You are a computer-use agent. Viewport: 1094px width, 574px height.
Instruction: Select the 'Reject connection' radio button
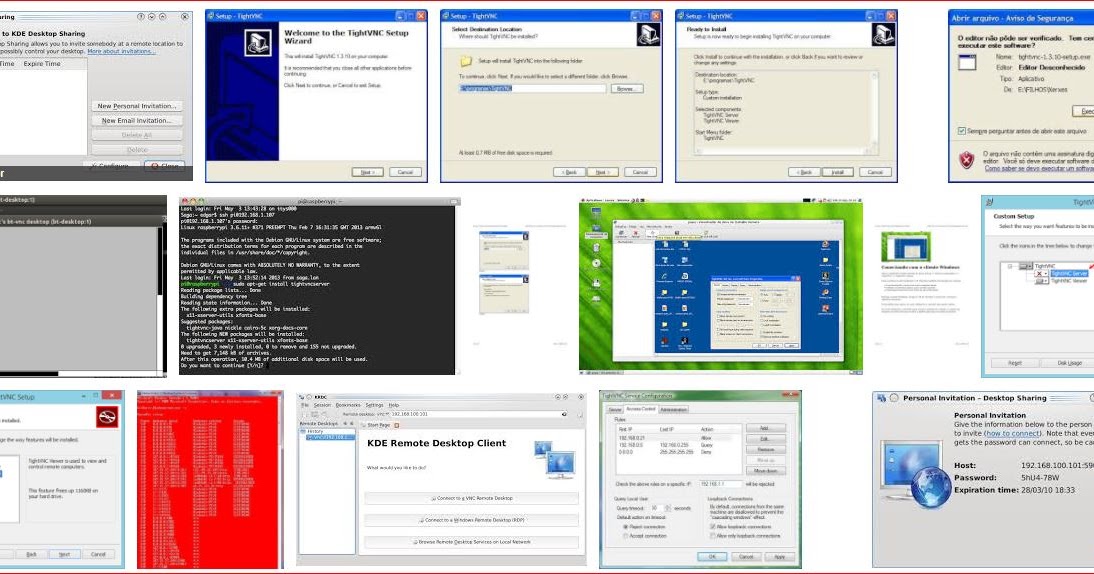tap(624, 527)
